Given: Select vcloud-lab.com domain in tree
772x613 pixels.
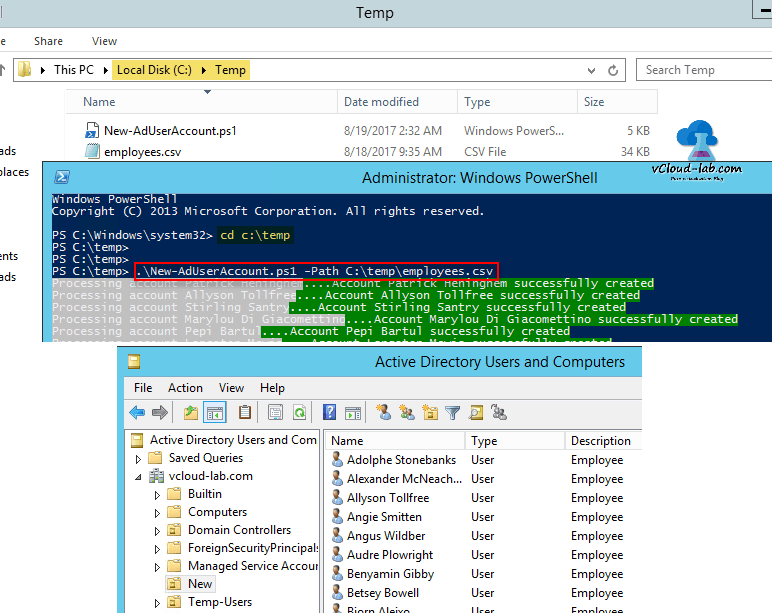Looking at the screenshot, I should click(x=210, y=476).
